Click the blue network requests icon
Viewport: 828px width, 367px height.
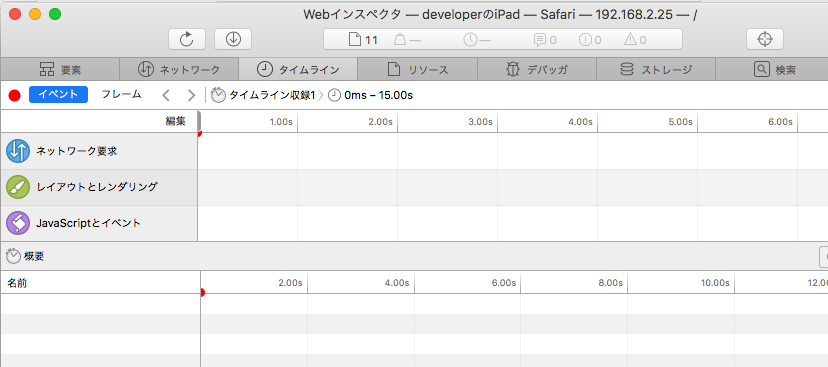[x=18, y=151]
